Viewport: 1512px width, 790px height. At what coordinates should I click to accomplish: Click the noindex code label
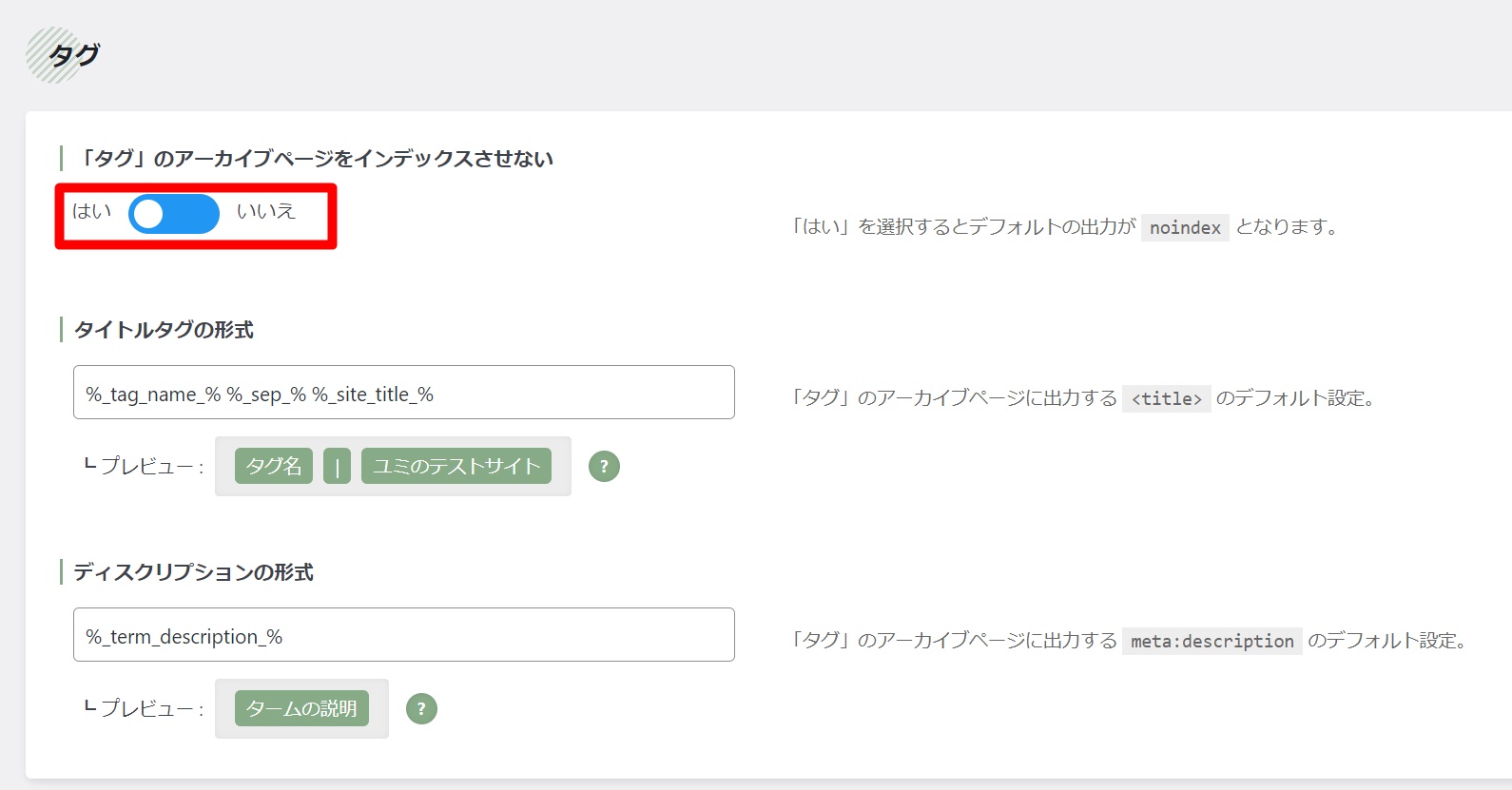click(1185, 228)
